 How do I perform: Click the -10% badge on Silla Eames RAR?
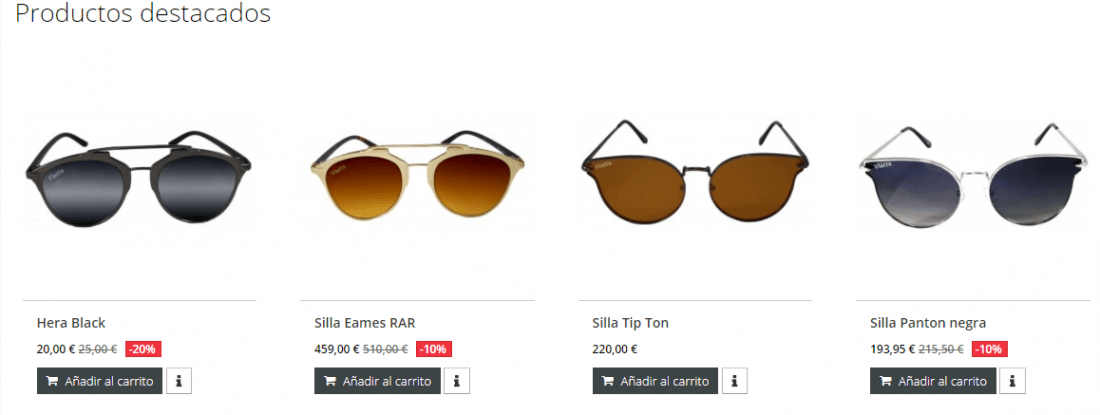pyautogui.click(x=434, y=349)
